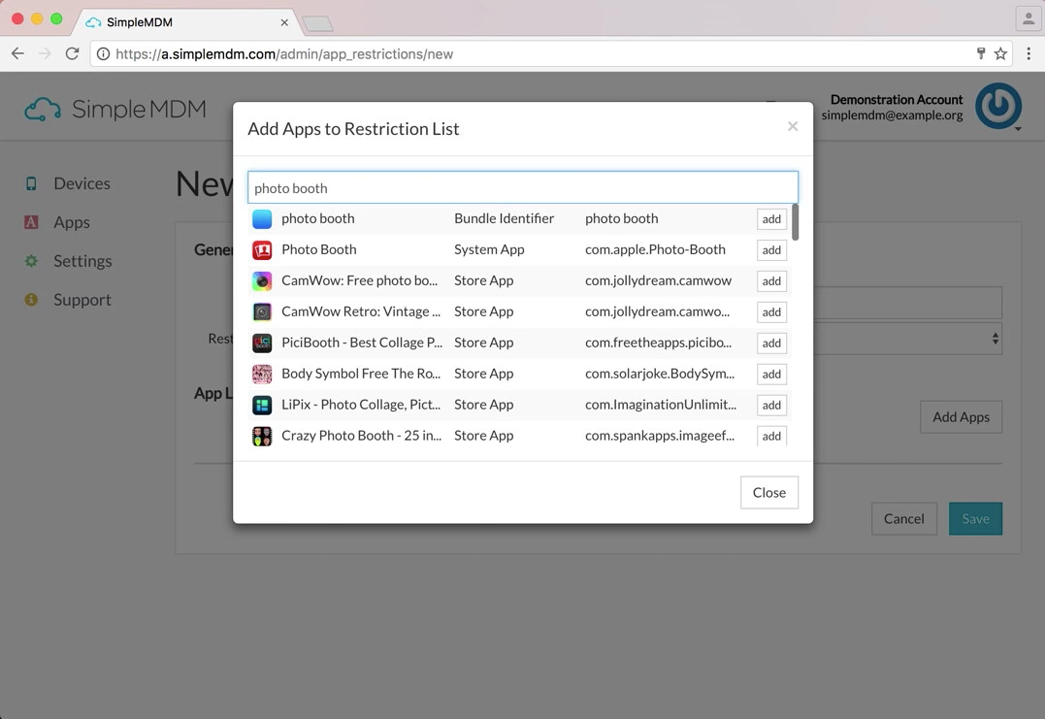Image resolution: width=1045 pixels, height=719 pixels.
Task: Click the Bundle Identifier type text
Action: [504, 218]
